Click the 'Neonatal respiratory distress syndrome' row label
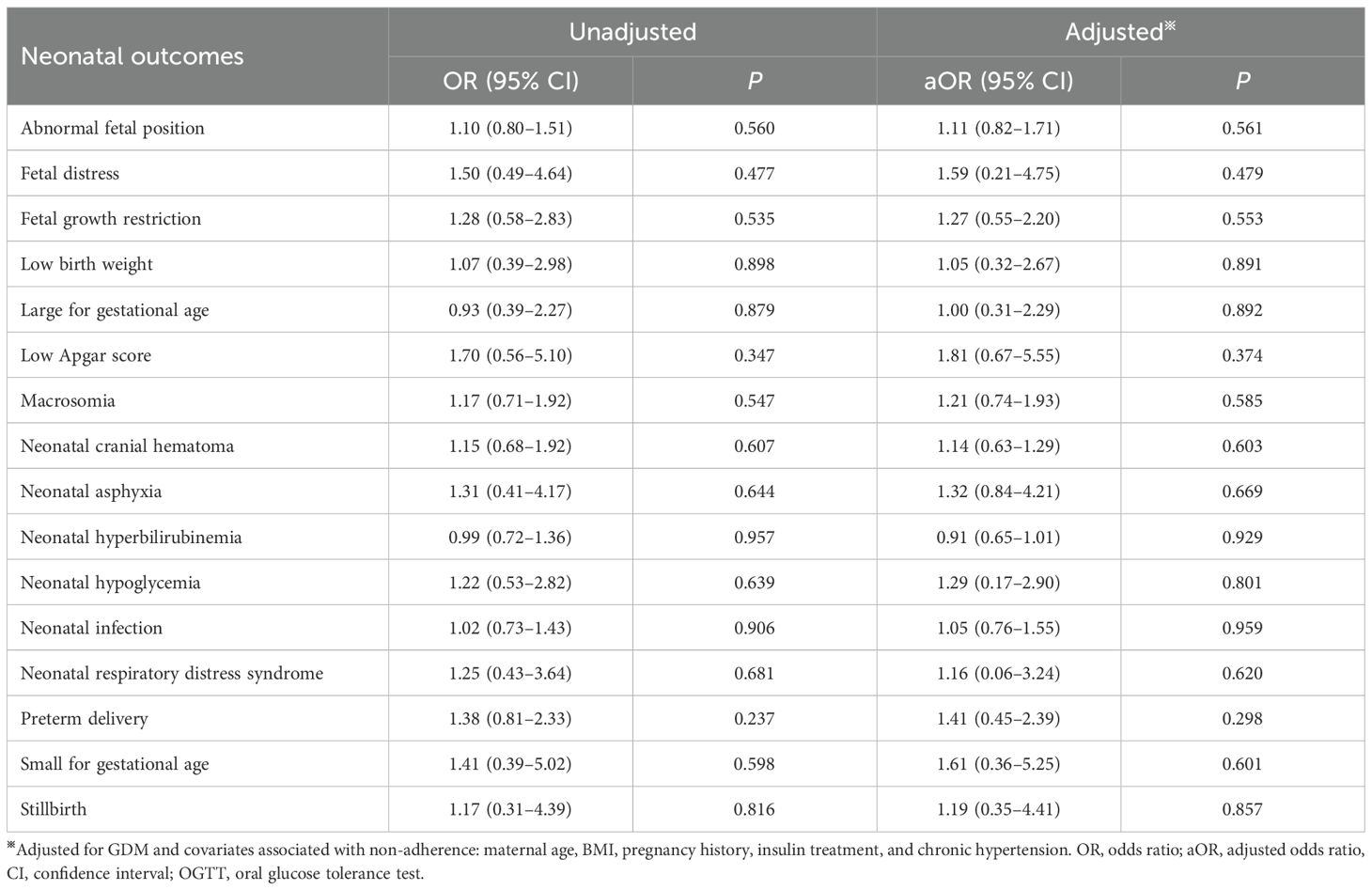This screenshot has height=890, width=1372. (172, 673)
